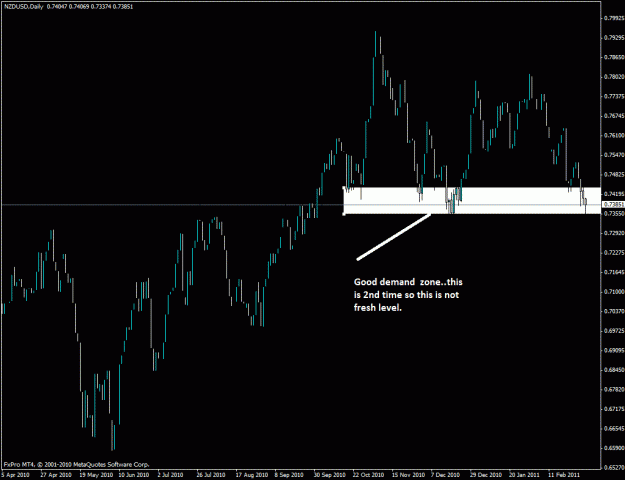Click the 15 Nov 2010 date label
Viewport: 625px width, 480px height.
[x=407, y=475]
